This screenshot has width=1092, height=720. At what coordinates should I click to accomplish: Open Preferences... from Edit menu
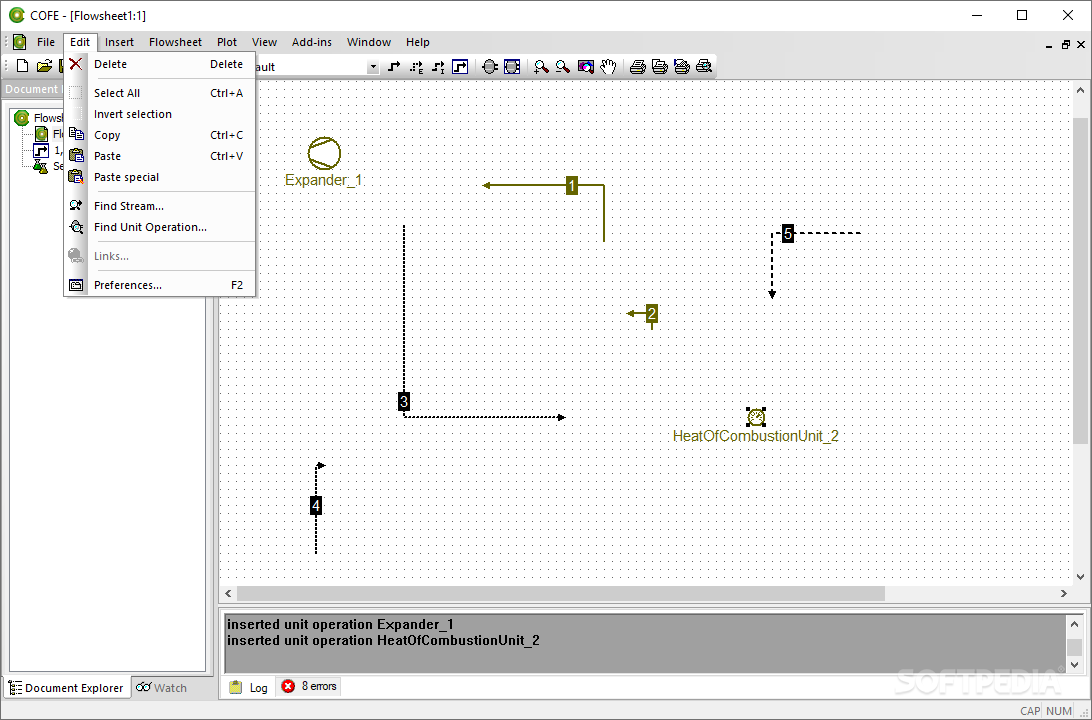(159, 285)
